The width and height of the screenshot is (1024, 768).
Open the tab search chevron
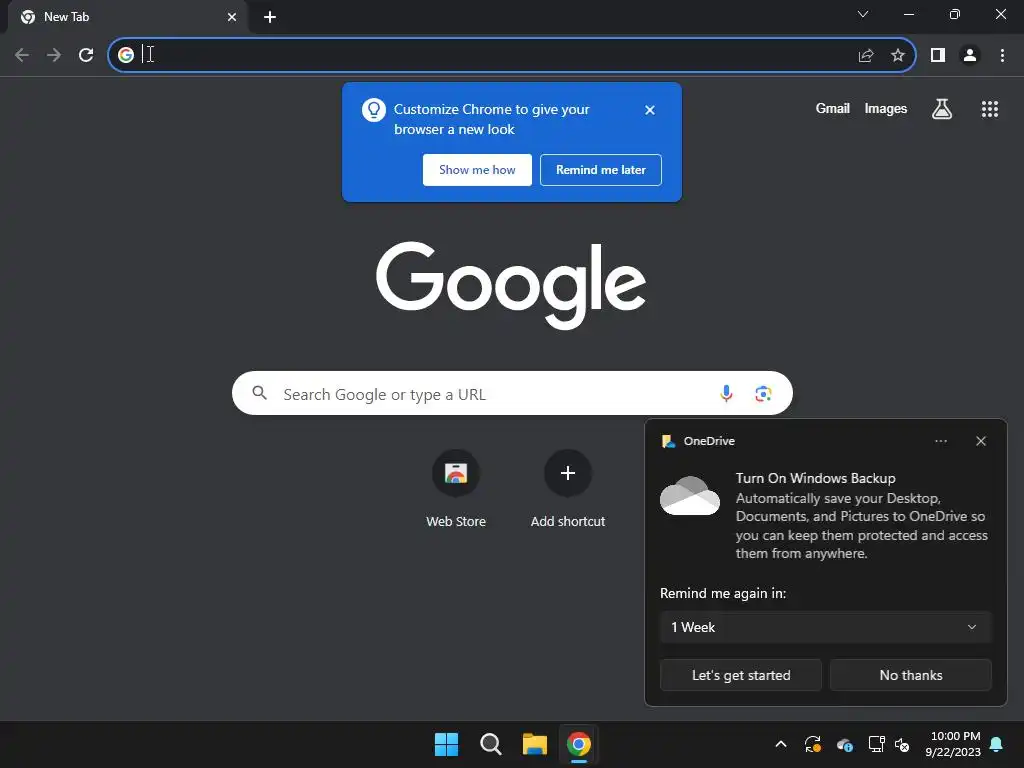point(863,14)
